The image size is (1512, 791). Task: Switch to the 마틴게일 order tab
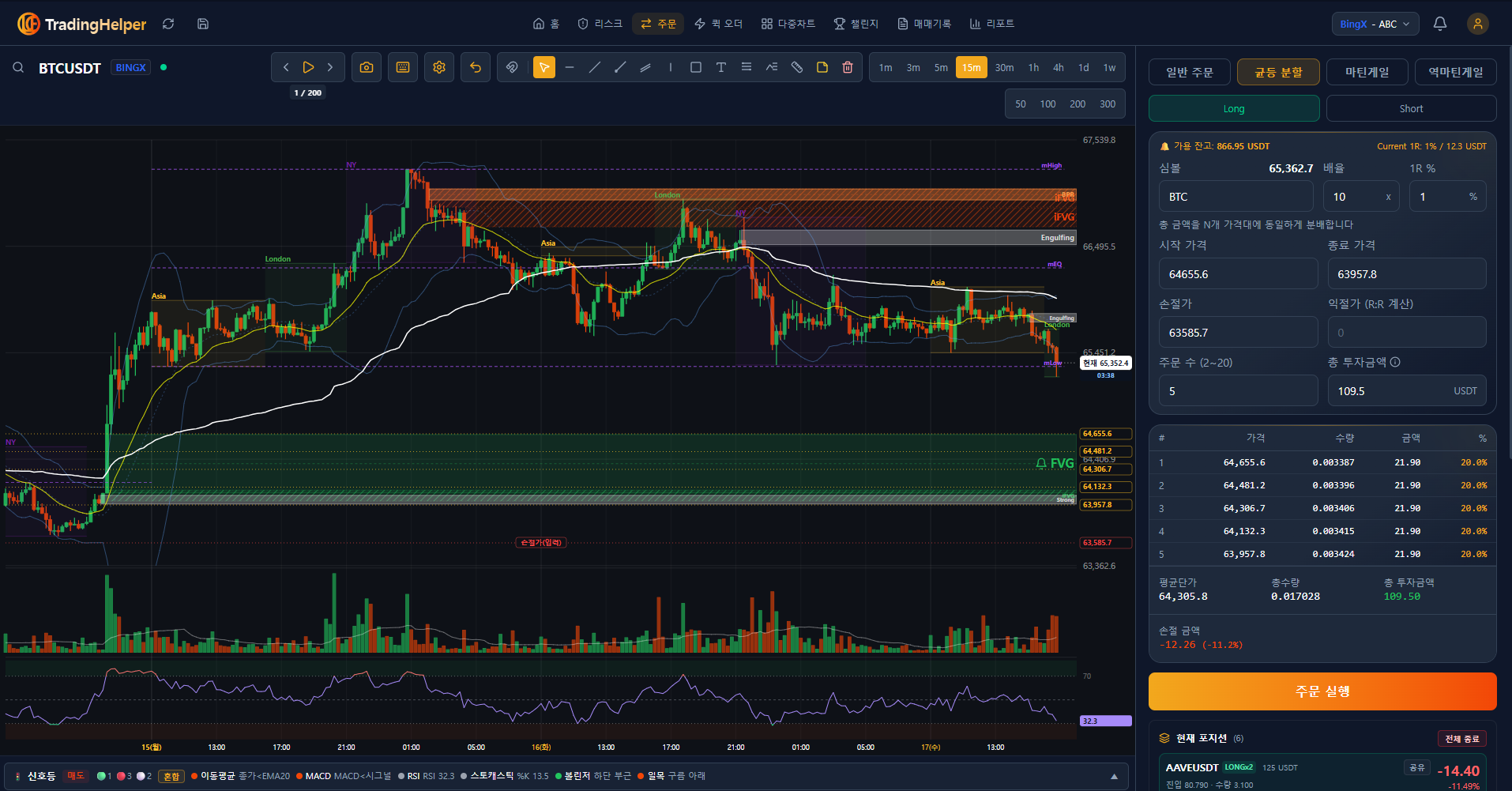1367,72
